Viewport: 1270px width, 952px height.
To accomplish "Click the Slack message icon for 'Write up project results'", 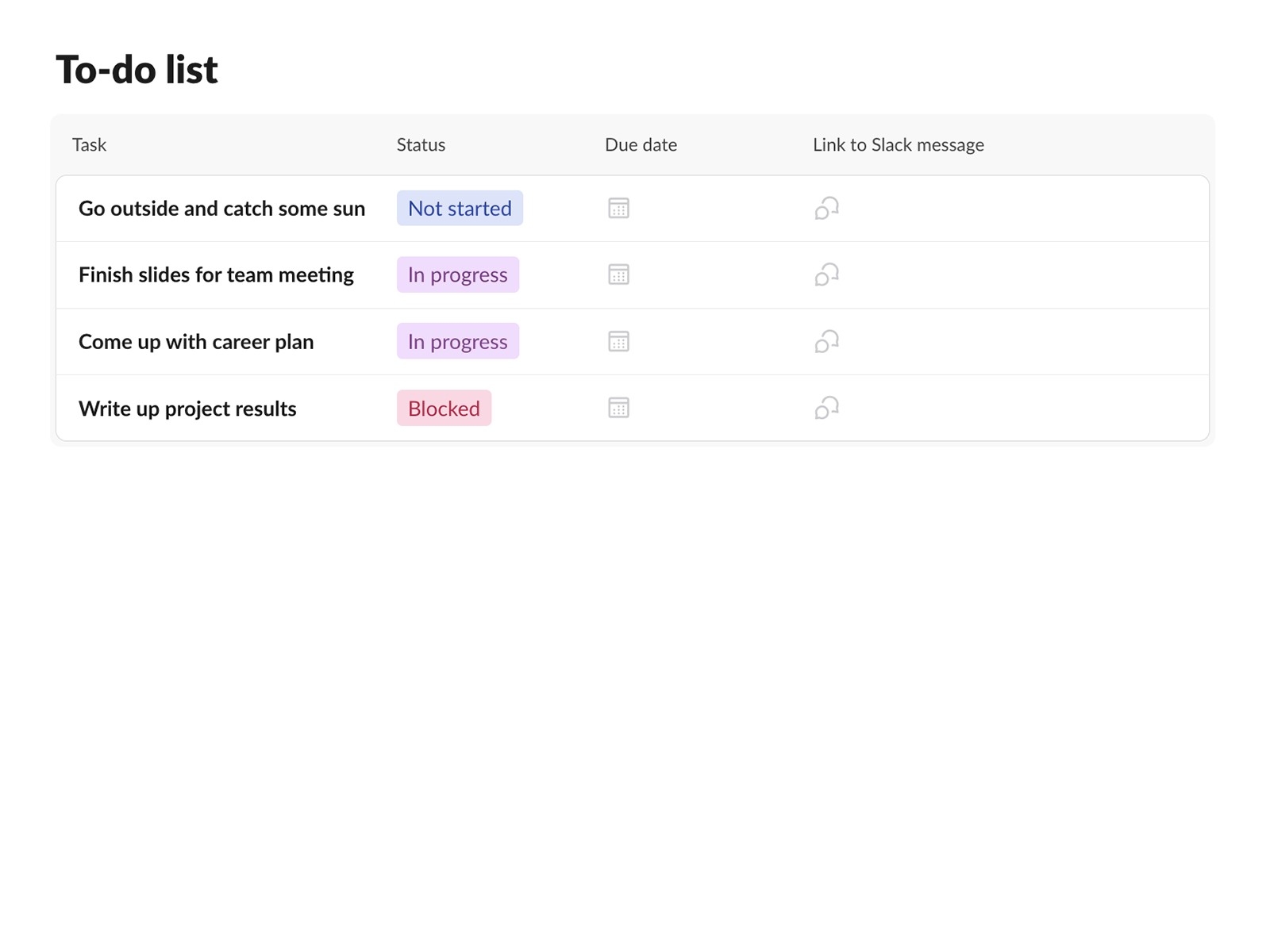I will (x=826, y=408).
